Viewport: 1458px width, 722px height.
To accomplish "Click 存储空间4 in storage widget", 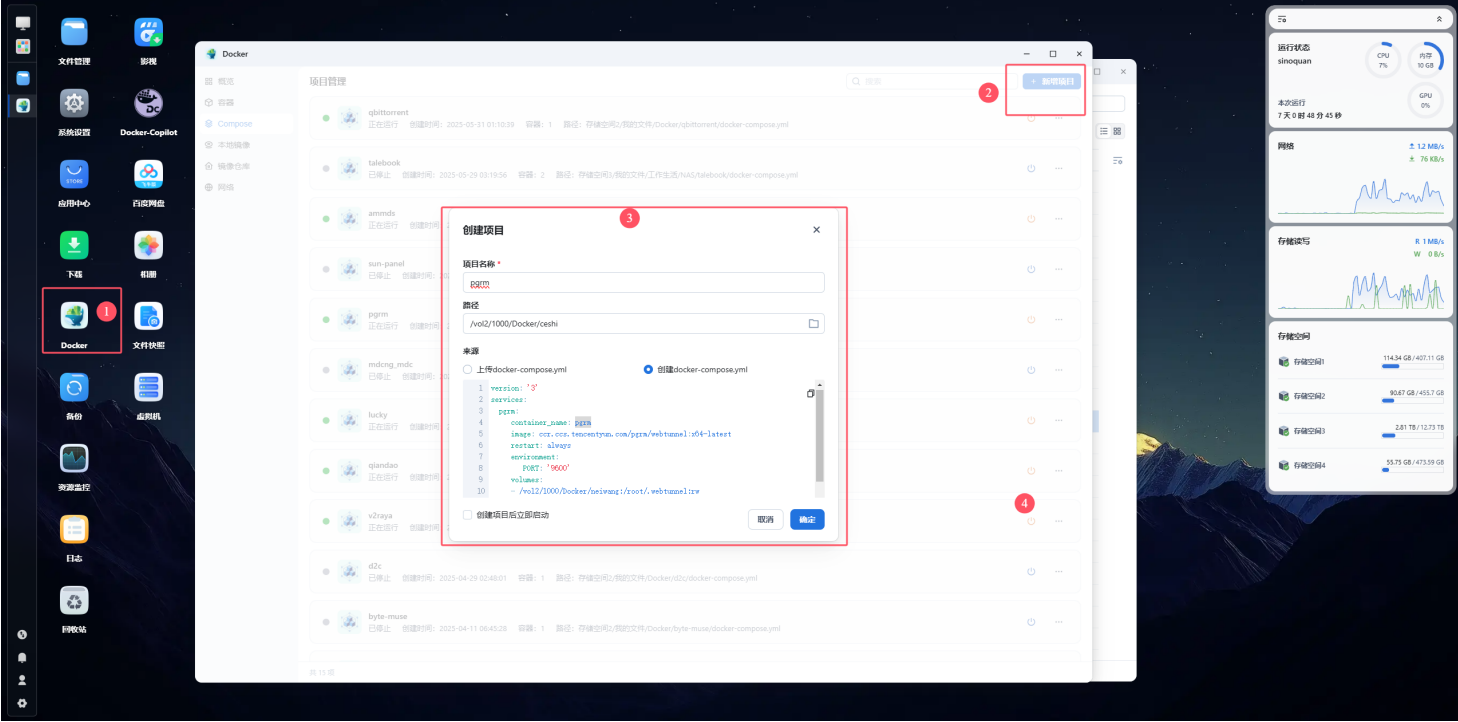I will [1361, 465].
